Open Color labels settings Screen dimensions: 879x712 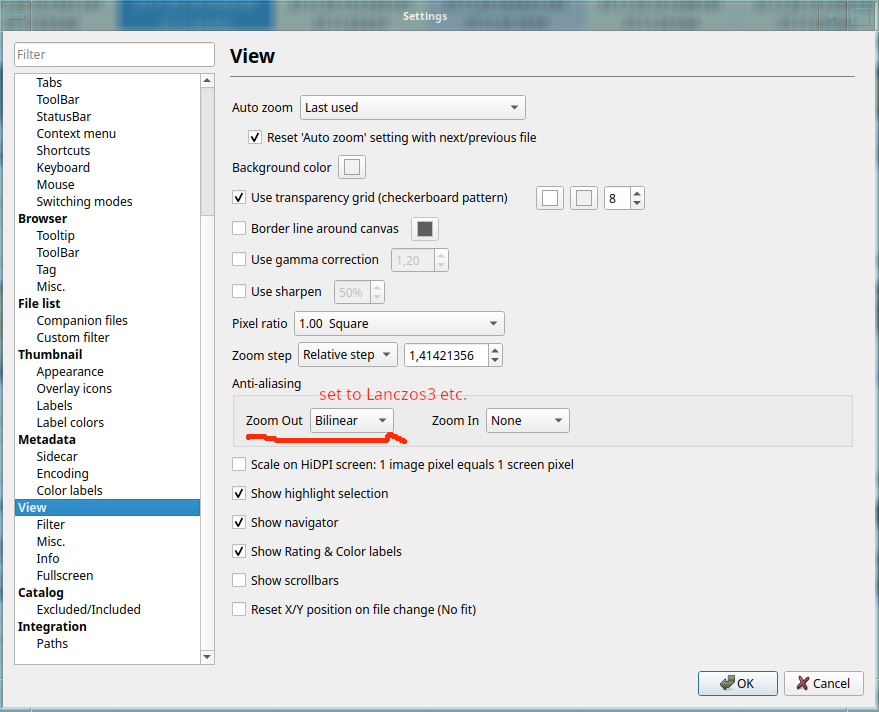pyautogui.click(x=70, y=491)
